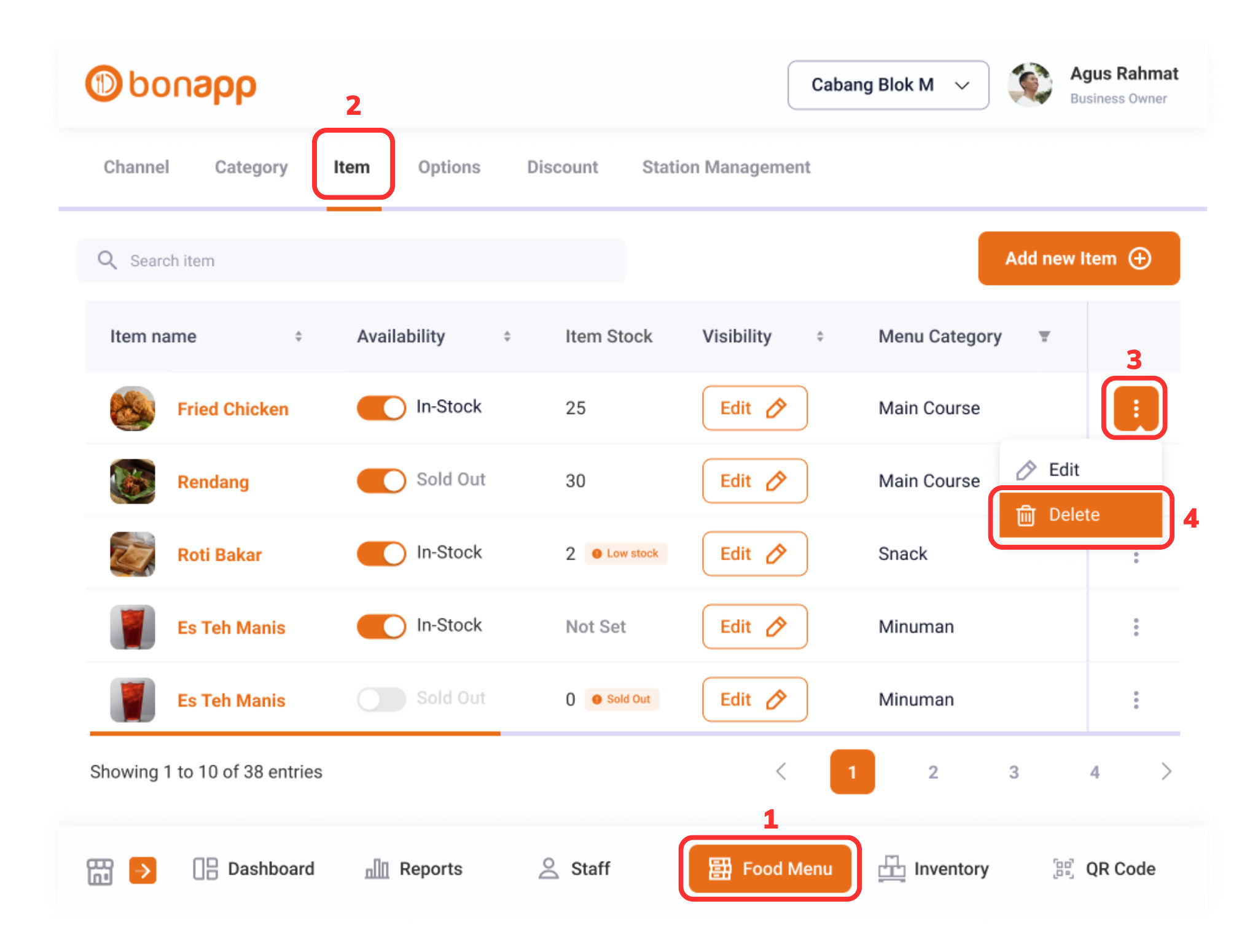
Task: Click the orange arrow expand icon
Action: 143,870
